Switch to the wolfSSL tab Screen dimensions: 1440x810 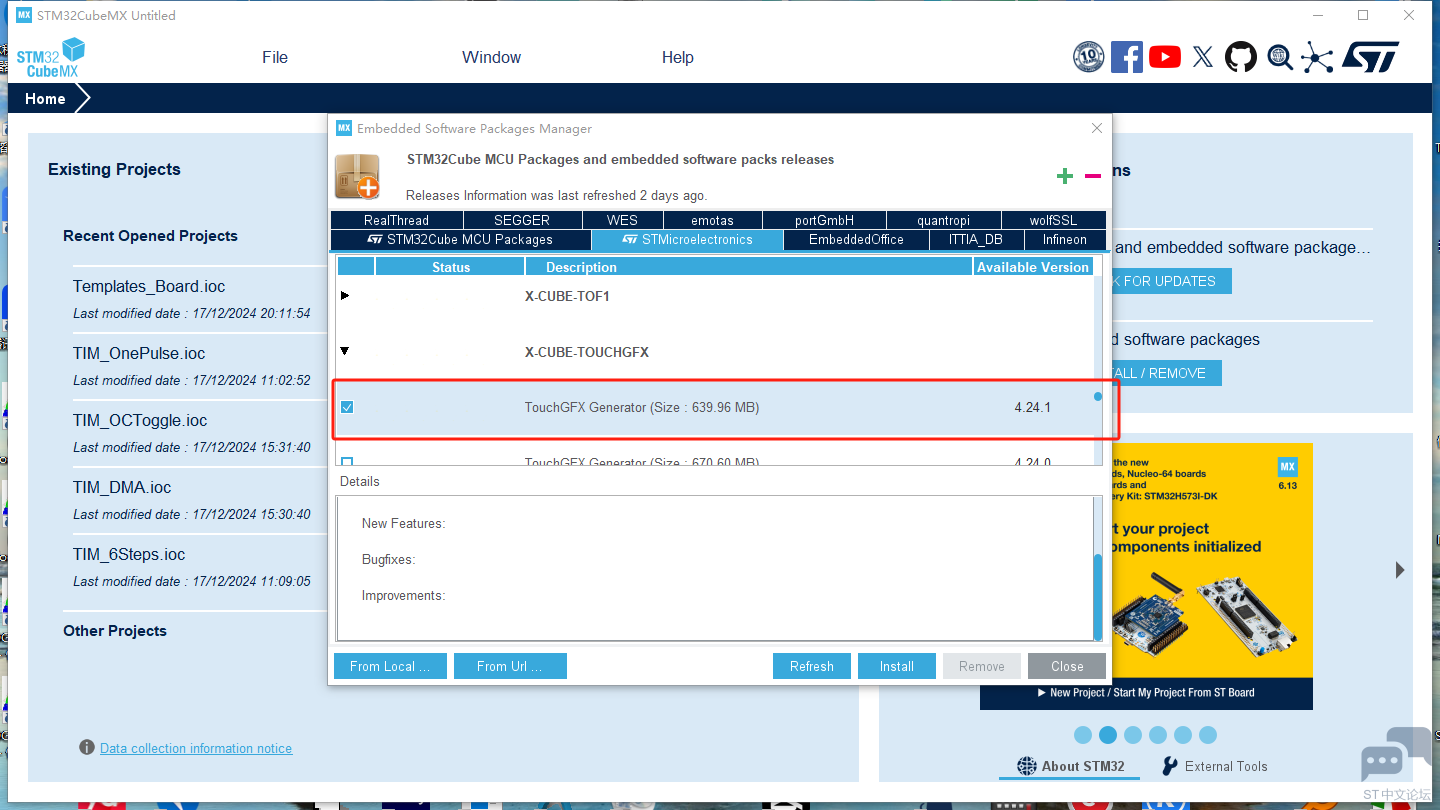click(x=1054, y=220)
